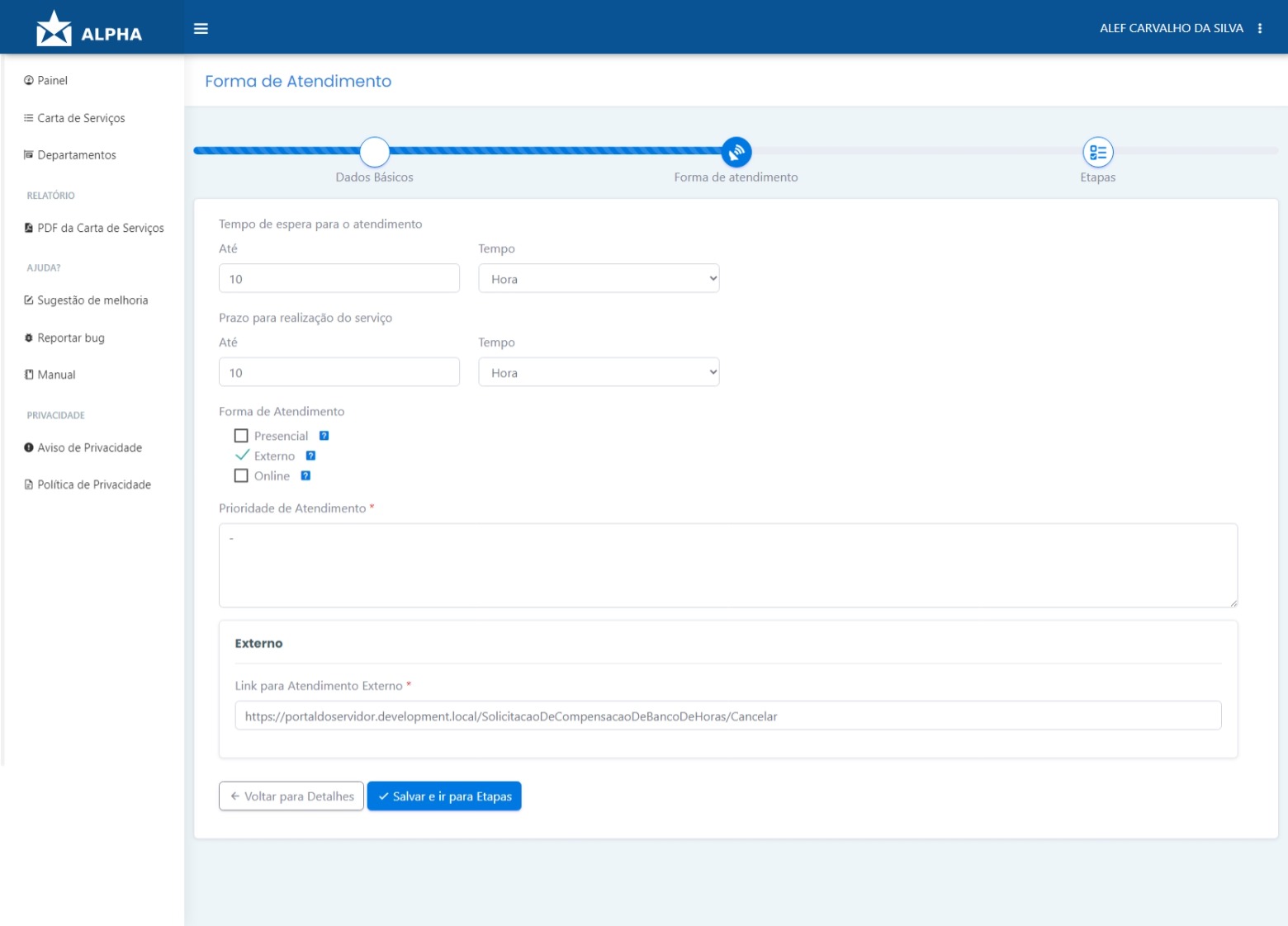
Task: Open Painel in the sidebar
Action: click(53, 80)
